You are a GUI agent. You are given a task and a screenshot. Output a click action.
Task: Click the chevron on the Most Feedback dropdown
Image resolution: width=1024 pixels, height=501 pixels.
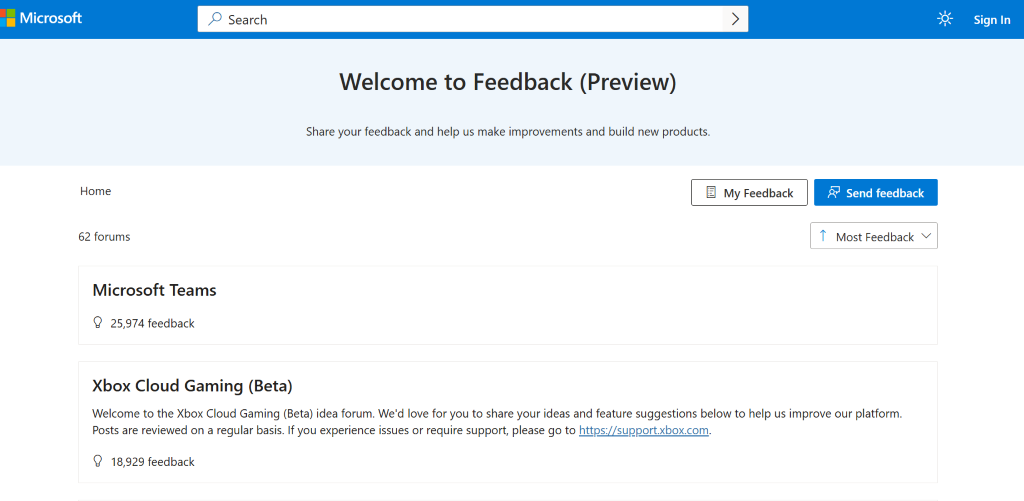tap(925, 236)
